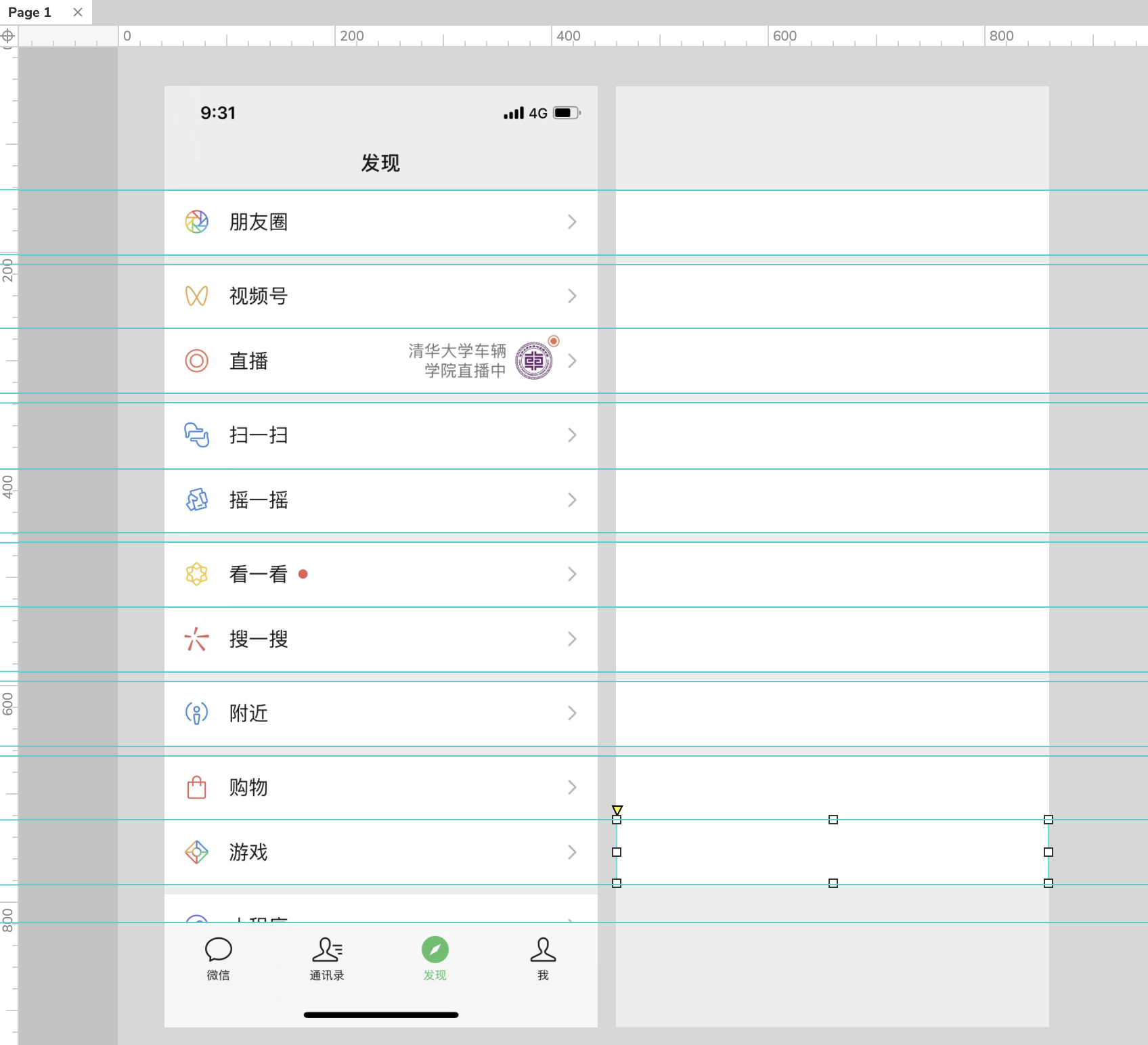Click the cellular signal bars icon
The image size is (1148, 1045).
(514, 113)
